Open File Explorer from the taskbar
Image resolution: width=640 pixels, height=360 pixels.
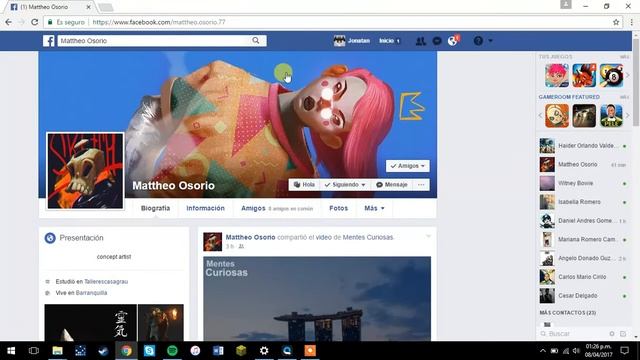57,351
